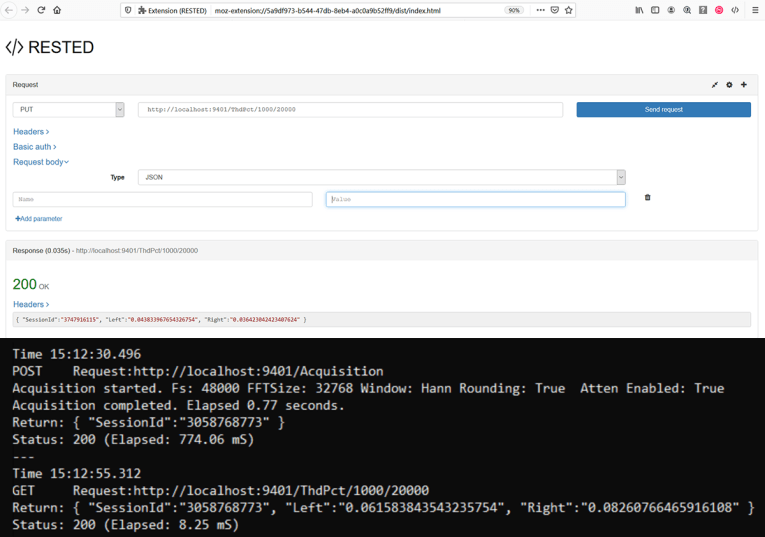Go to browser home page icon

point(57,10)
